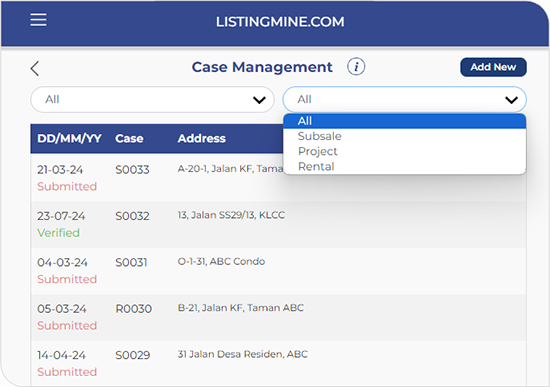Click address 31 Jalan Desa Residen, ABC
The height and width of the screenshot is (387, 550).
243,354
